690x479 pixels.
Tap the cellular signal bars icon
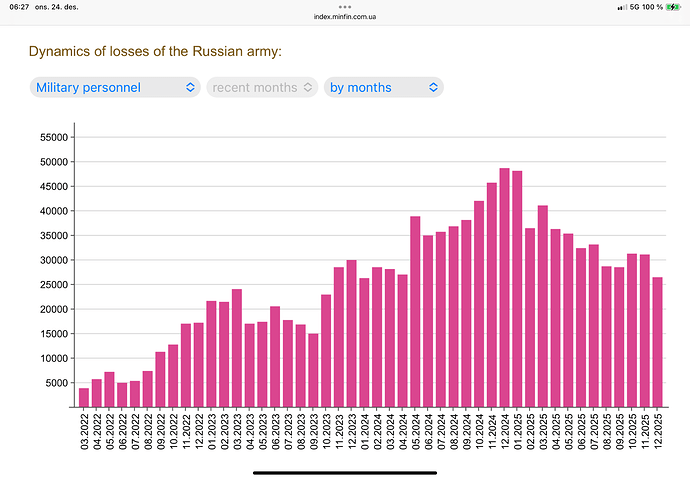[621, 7]
